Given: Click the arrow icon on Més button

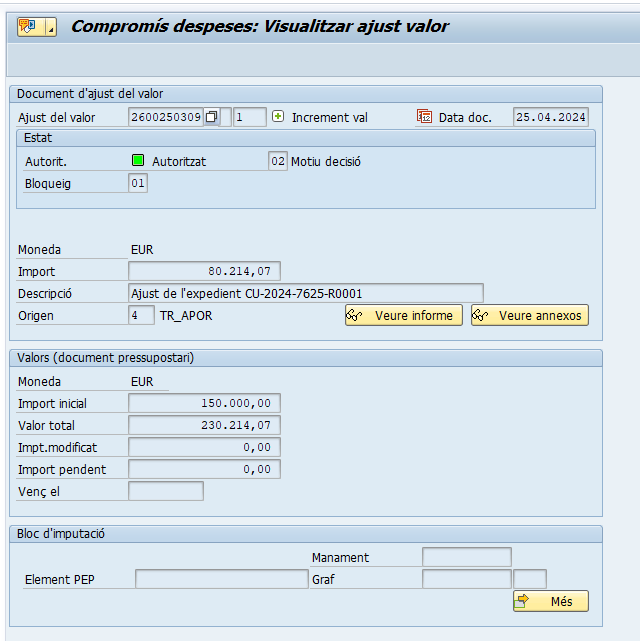Looking at the screenshot, I should (x=523, y=601).
